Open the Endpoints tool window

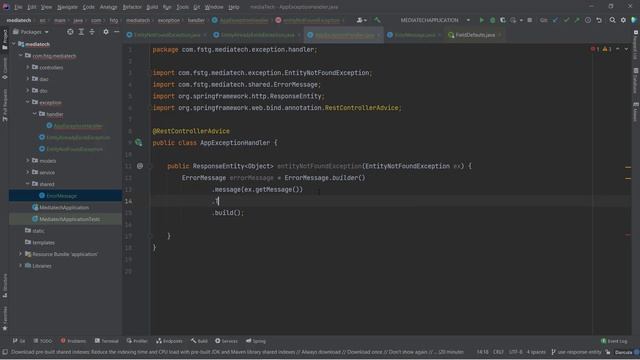(x=169, y=341)
